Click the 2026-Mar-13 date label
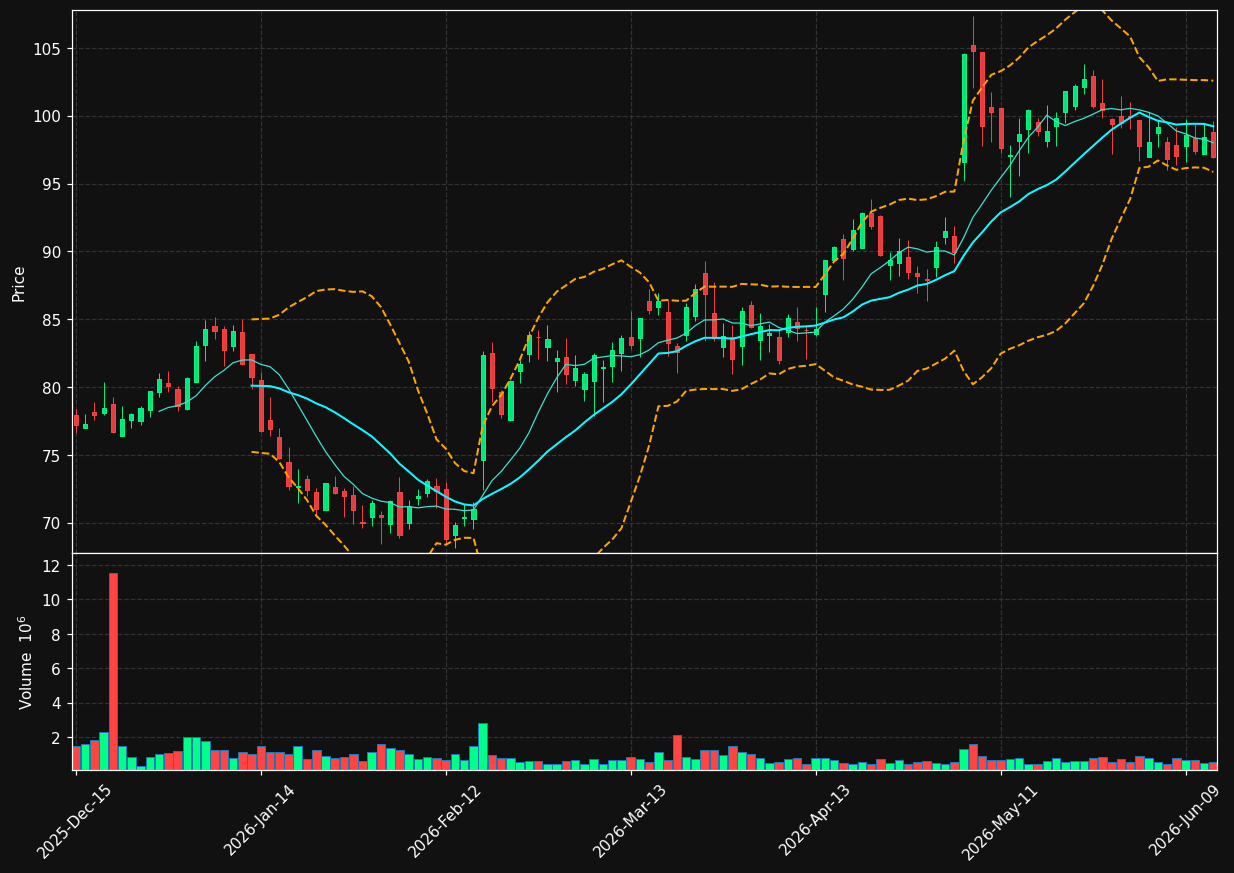The width and height of the screenshot is (1234, 873). [x=630, y=821]
